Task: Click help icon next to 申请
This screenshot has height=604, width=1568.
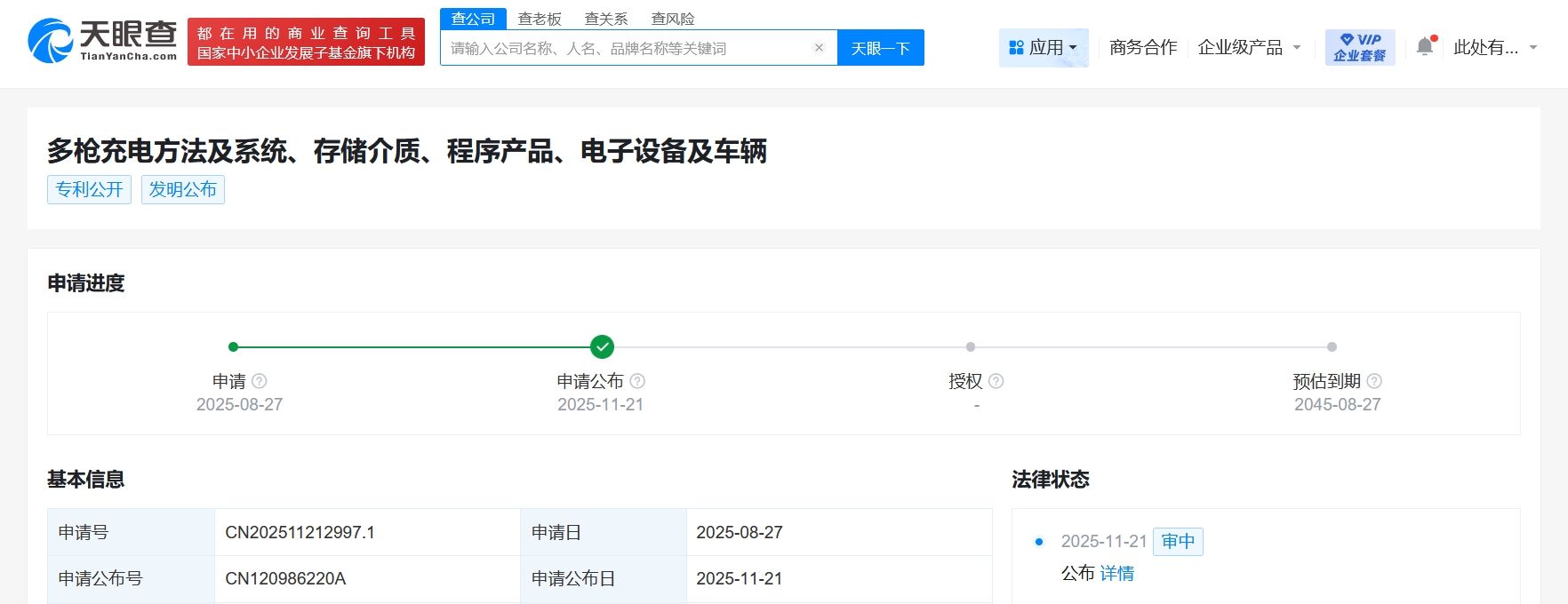Action: (x=260, y=381)
